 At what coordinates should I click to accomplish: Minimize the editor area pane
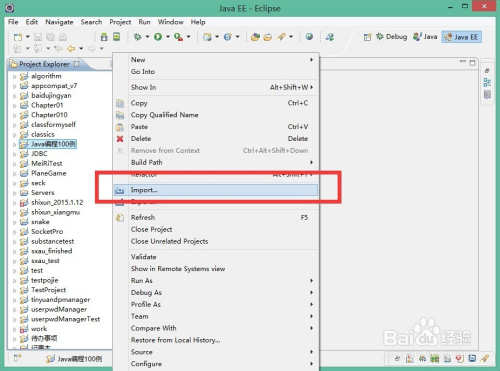click(463, 62)
